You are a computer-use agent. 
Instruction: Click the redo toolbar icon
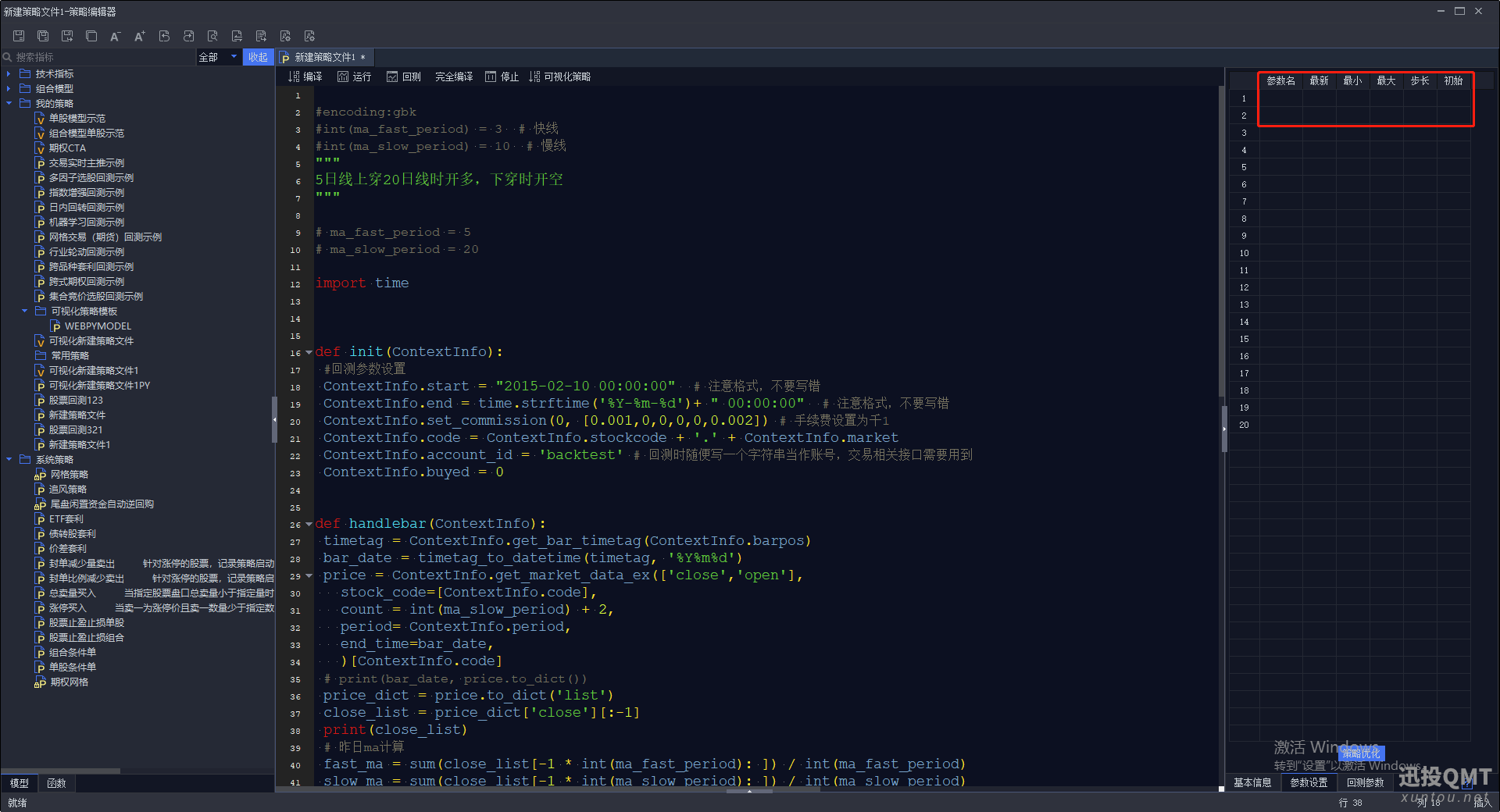click(188, 36)
